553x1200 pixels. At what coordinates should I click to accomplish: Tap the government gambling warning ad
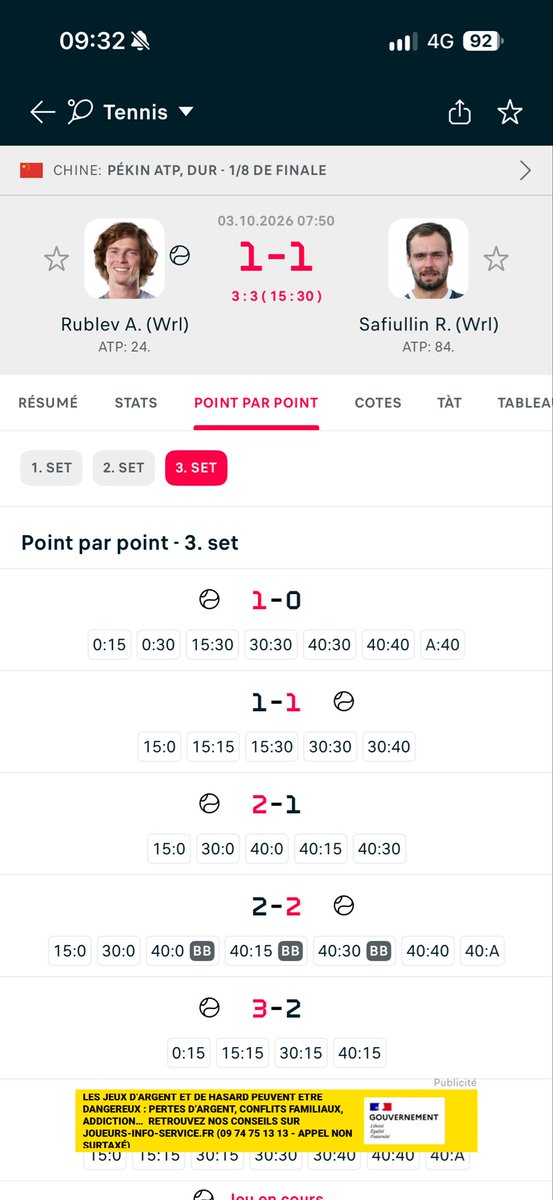pyautogui.click(x=276, y=1119)
